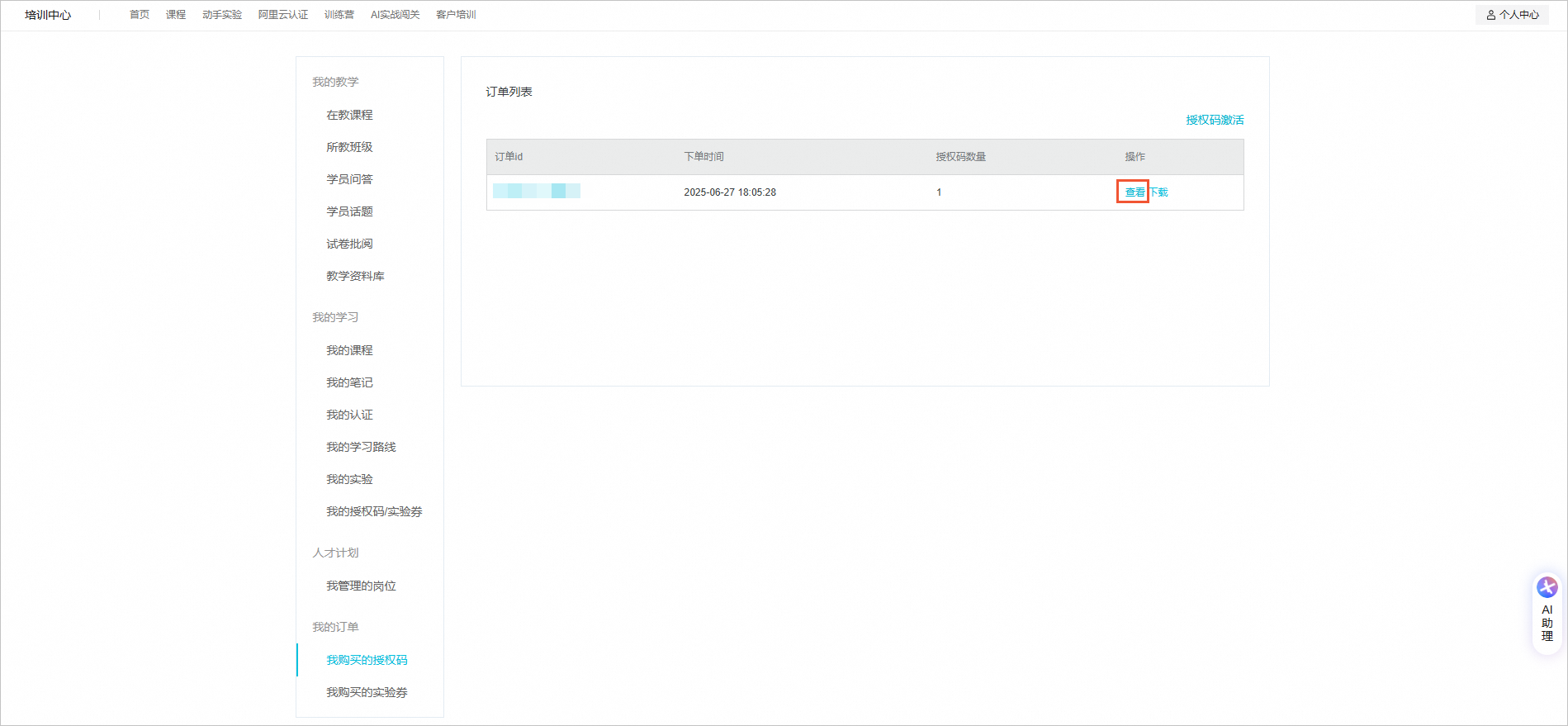This screenshot has width=1568, height=726.
Task: Open 客户培训 in top navigation
Action: tap(456, 15)
